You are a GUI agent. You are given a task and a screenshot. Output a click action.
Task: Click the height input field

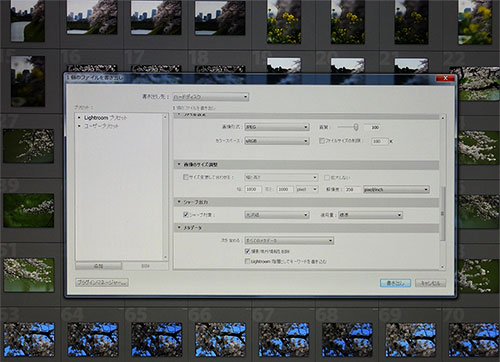(x=285, y=189)
